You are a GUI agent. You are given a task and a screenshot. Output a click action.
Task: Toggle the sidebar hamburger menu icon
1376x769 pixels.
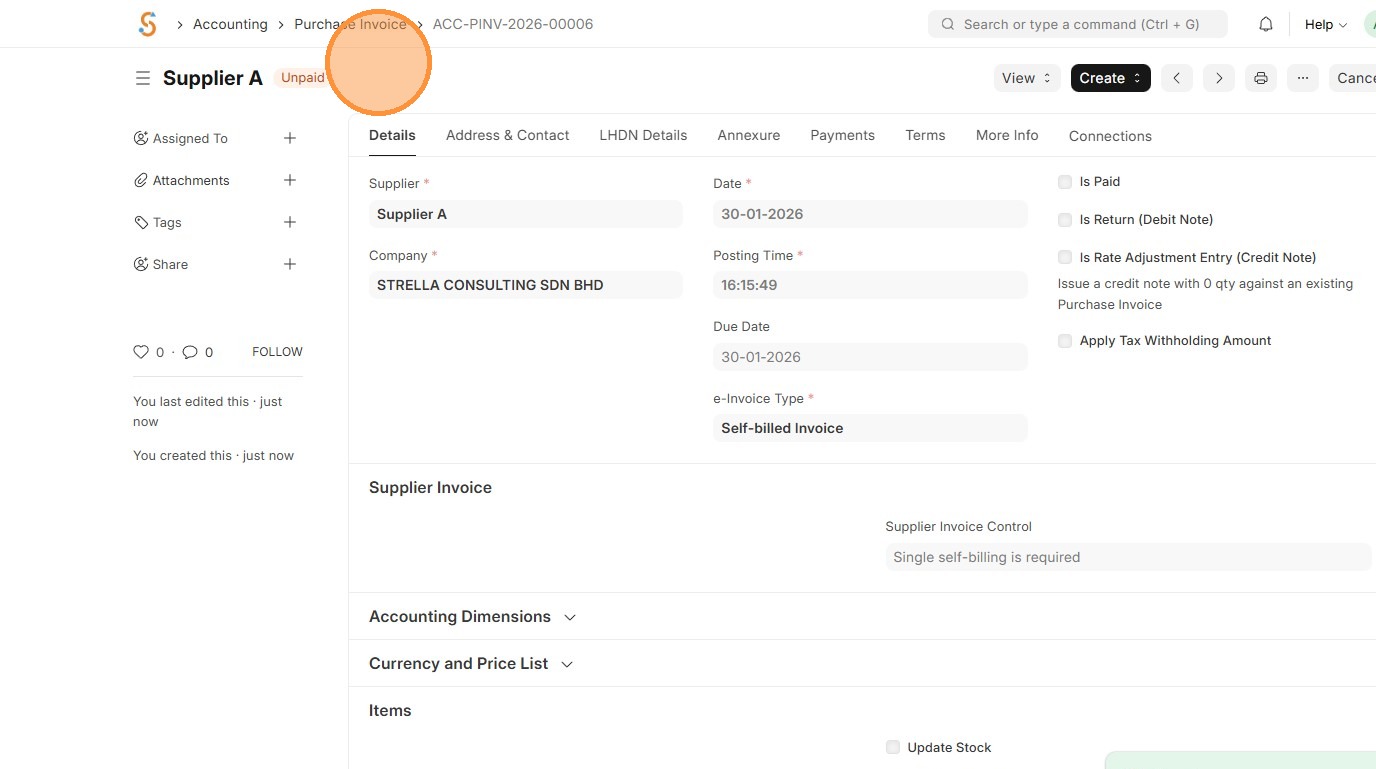143,78
